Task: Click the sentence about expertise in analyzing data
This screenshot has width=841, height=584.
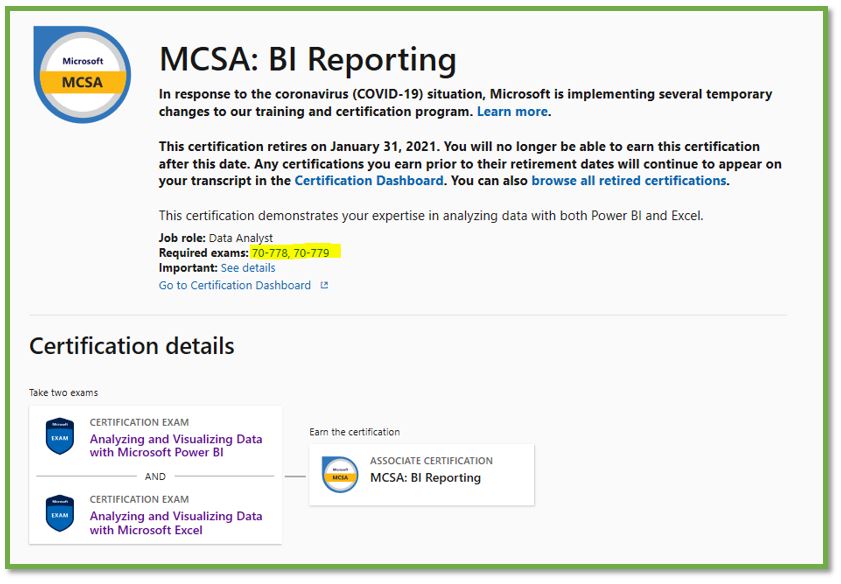Action: 431,216
